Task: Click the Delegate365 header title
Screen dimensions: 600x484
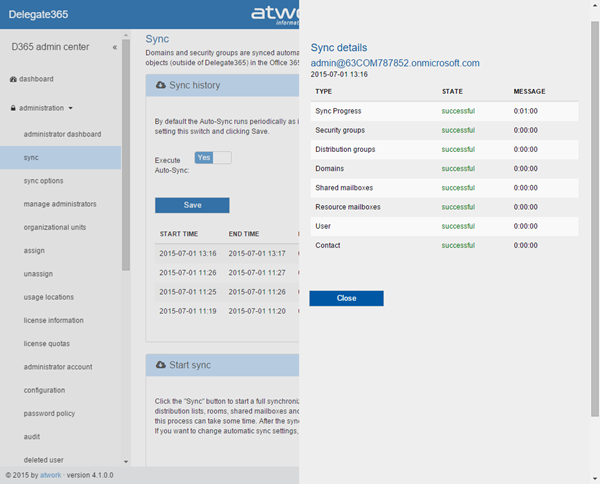Action: coord(38,15)
